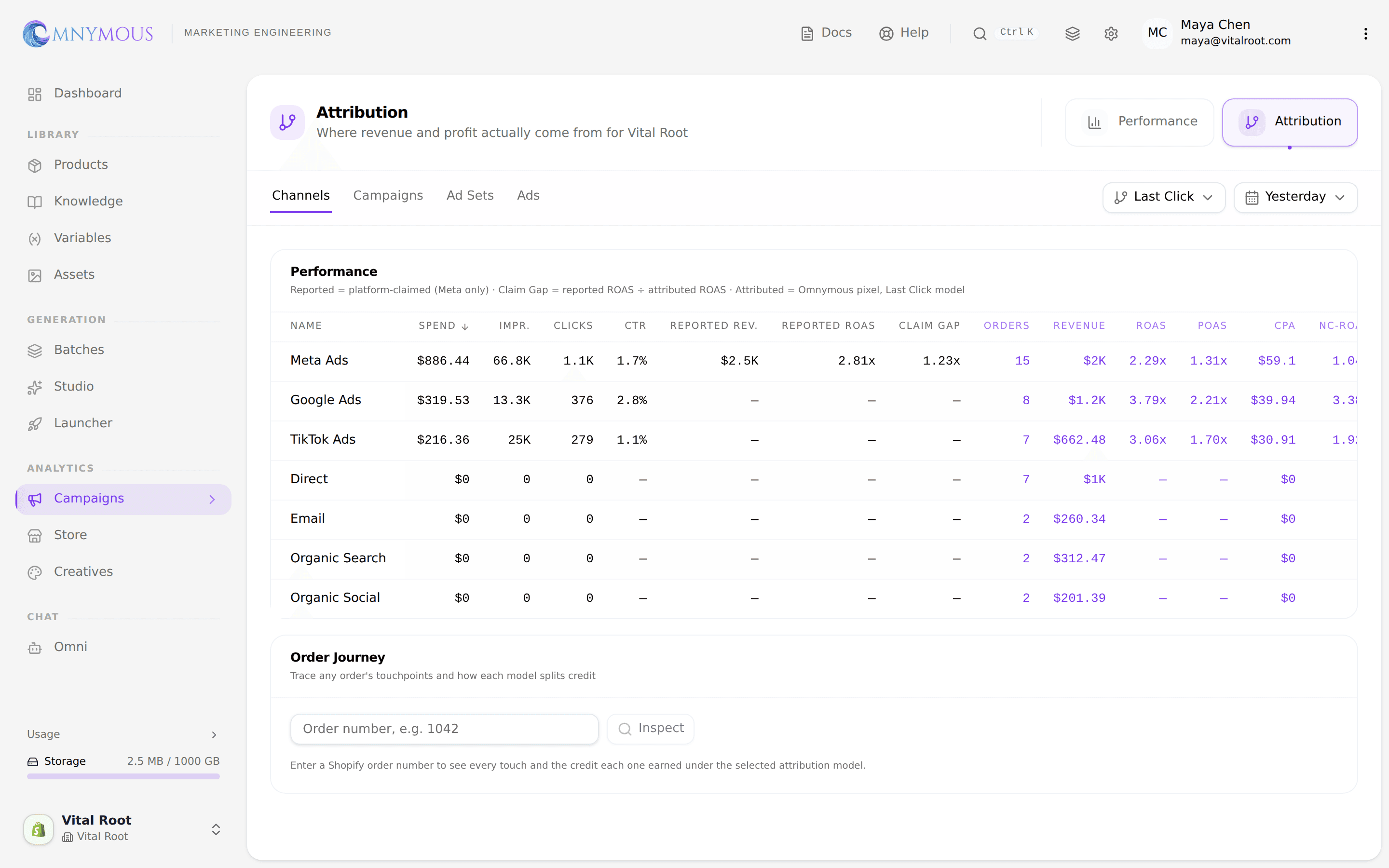
Task: Click the stacked layers icon in header
Action: coord(1072,34)
